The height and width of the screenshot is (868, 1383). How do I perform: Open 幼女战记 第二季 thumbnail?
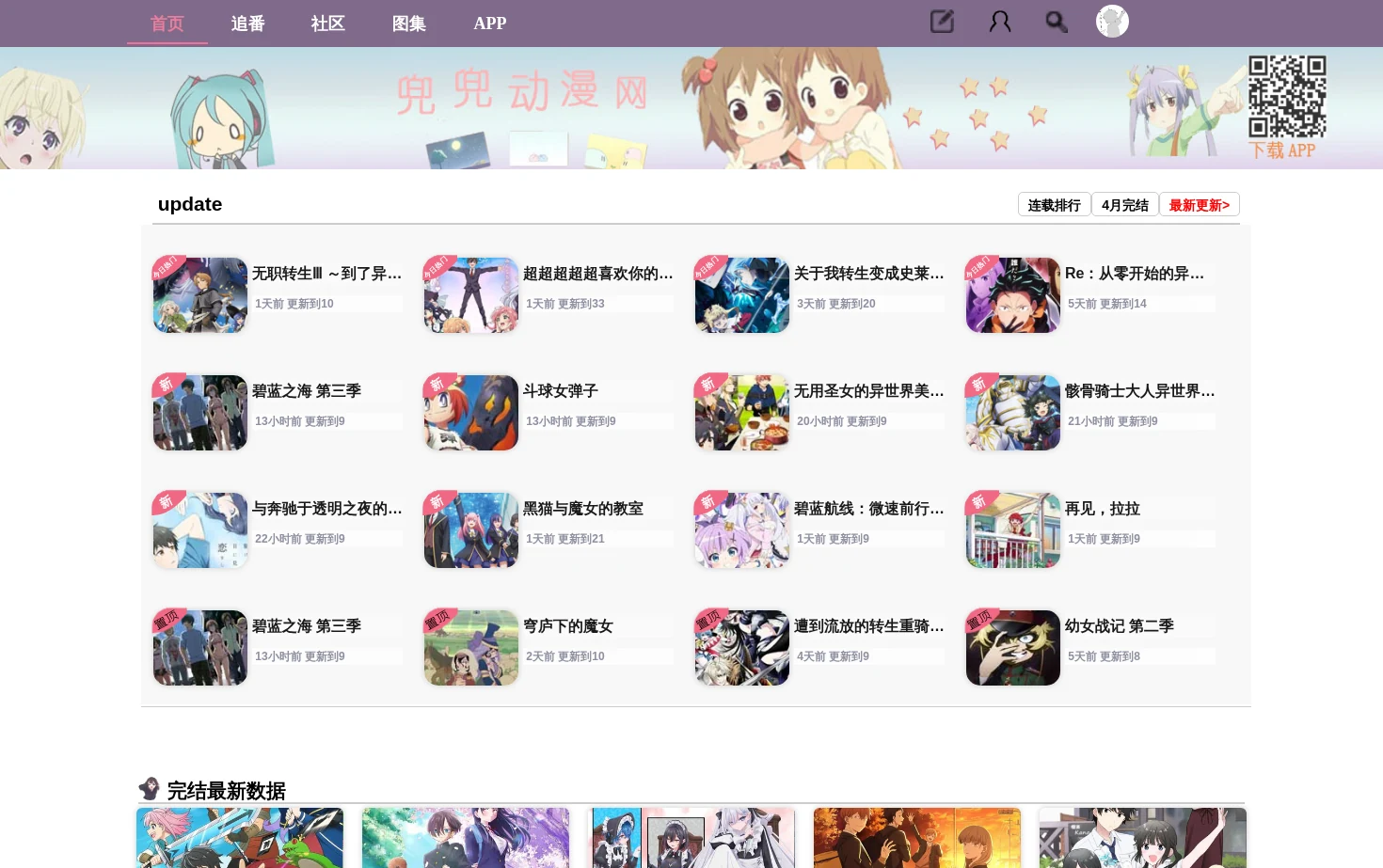(x=1013, y=648)
